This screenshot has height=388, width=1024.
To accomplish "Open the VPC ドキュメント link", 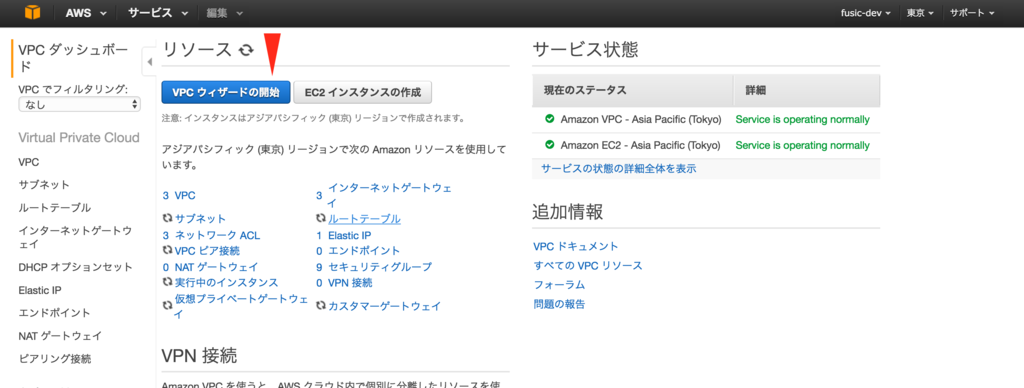I will click(575, 246).
